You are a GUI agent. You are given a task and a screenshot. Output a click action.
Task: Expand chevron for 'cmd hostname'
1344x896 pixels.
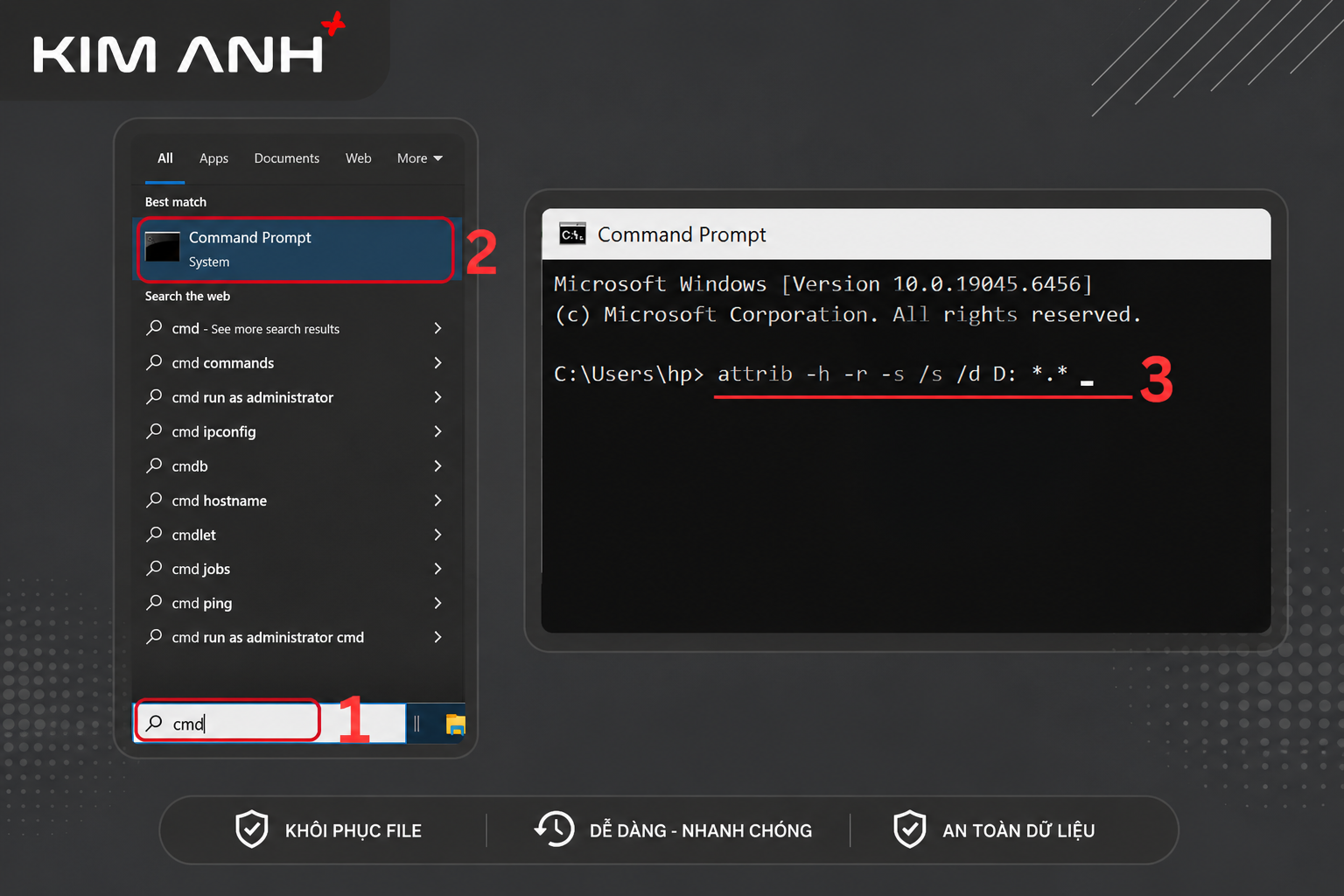pyautogui.click(x=437, y=500)
